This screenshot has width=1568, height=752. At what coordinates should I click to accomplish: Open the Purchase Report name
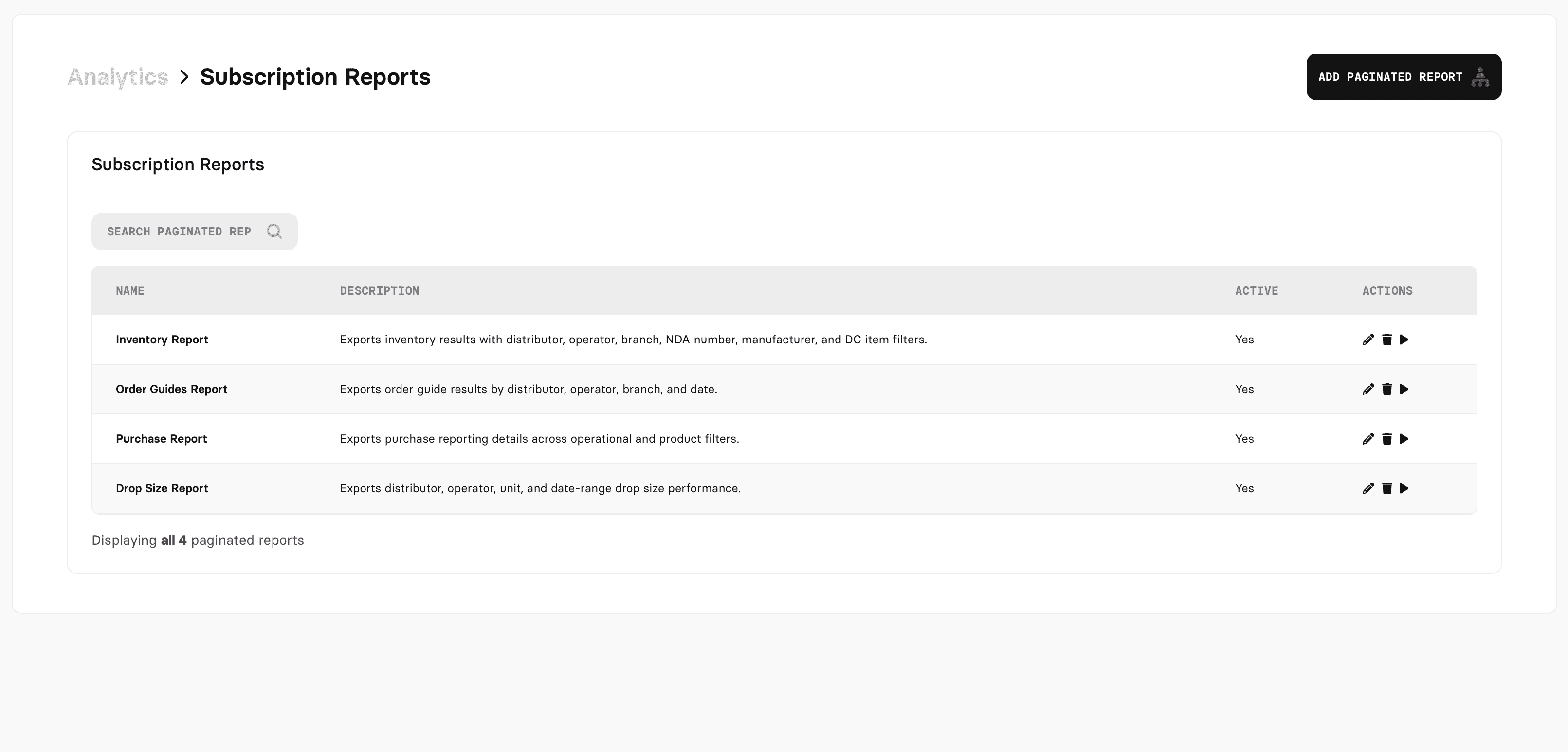(161, 439)
